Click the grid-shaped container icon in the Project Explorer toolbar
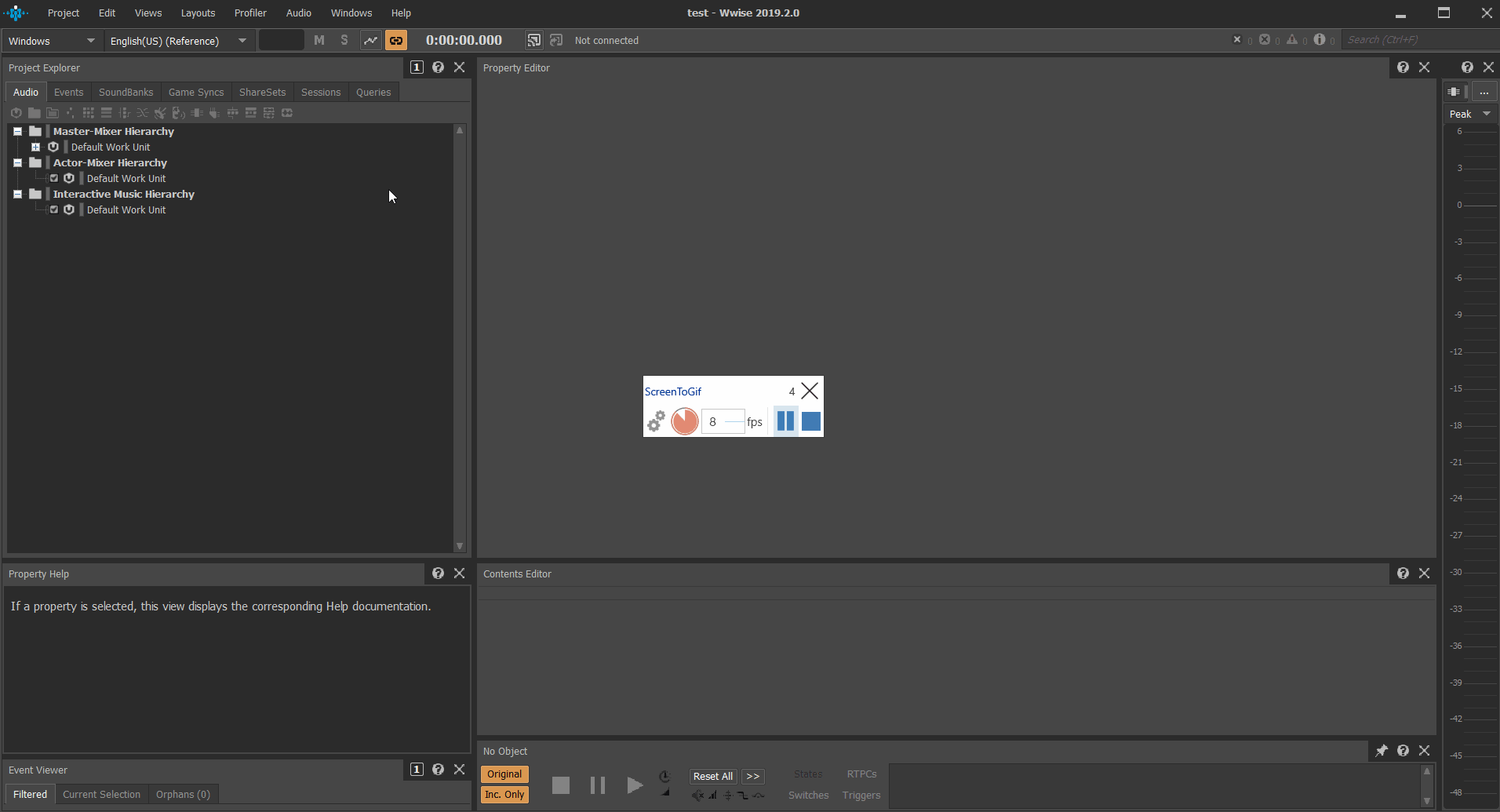Image resolution: width=1500 pixels, height=812 pixels. click(x=88, y=113)
